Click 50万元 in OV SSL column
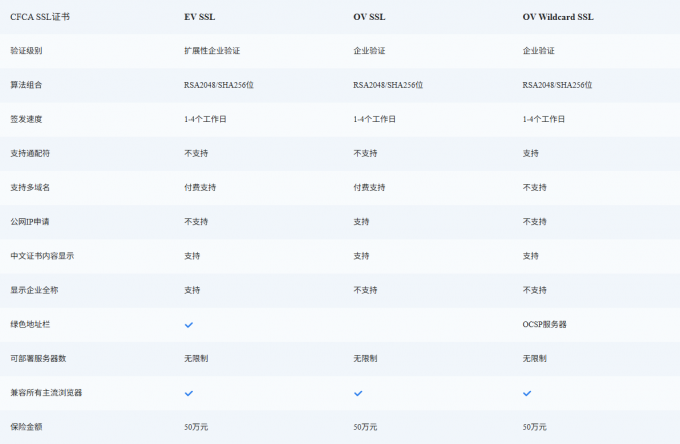The height and width of the screenshot is (444, 680). point(365,428)
